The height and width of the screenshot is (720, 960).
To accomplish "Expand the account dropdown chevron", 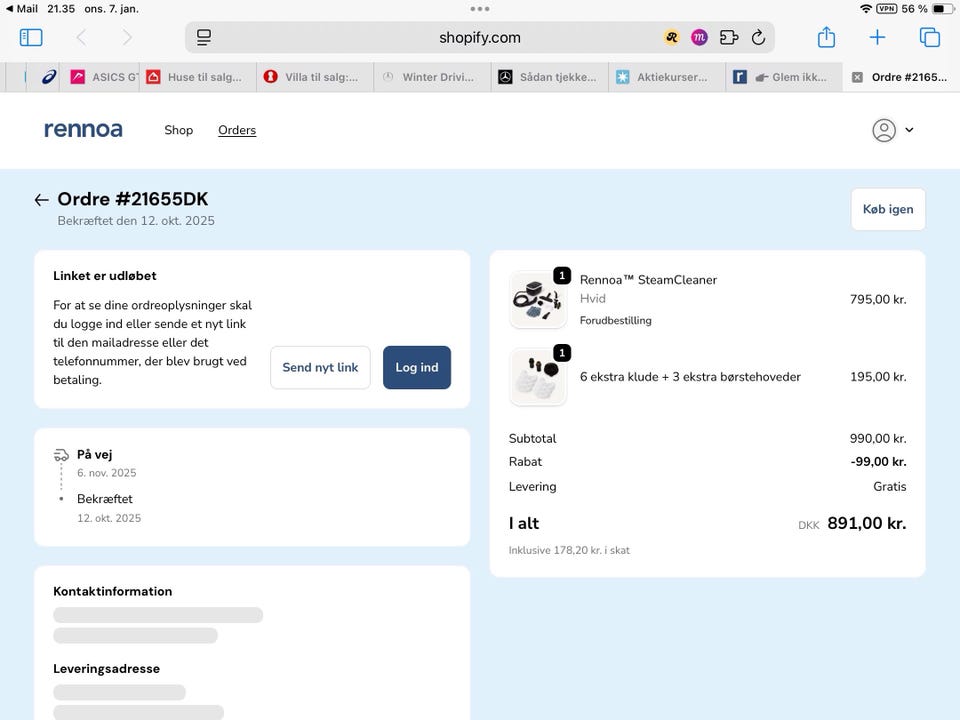I will point(909,130).
